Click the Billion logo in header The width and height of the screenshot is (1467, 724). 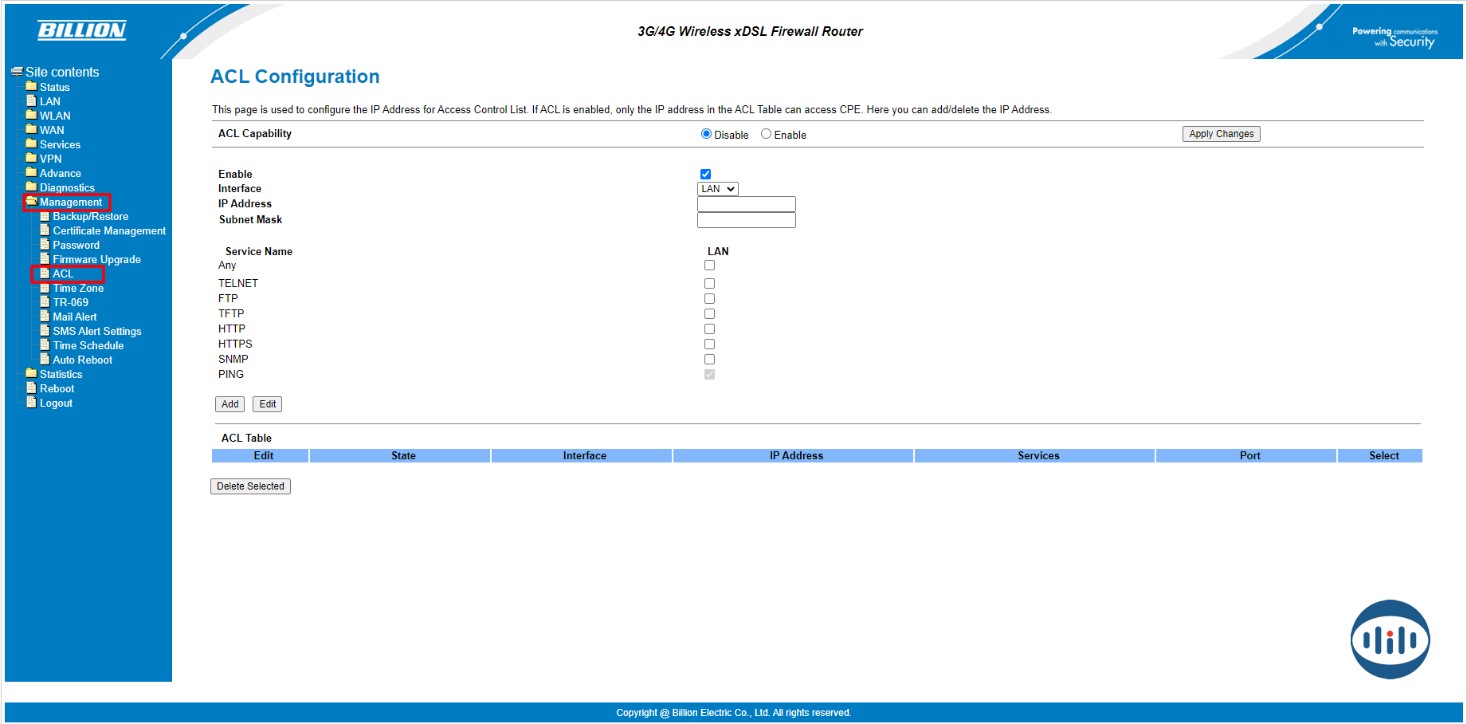[82, 31]
